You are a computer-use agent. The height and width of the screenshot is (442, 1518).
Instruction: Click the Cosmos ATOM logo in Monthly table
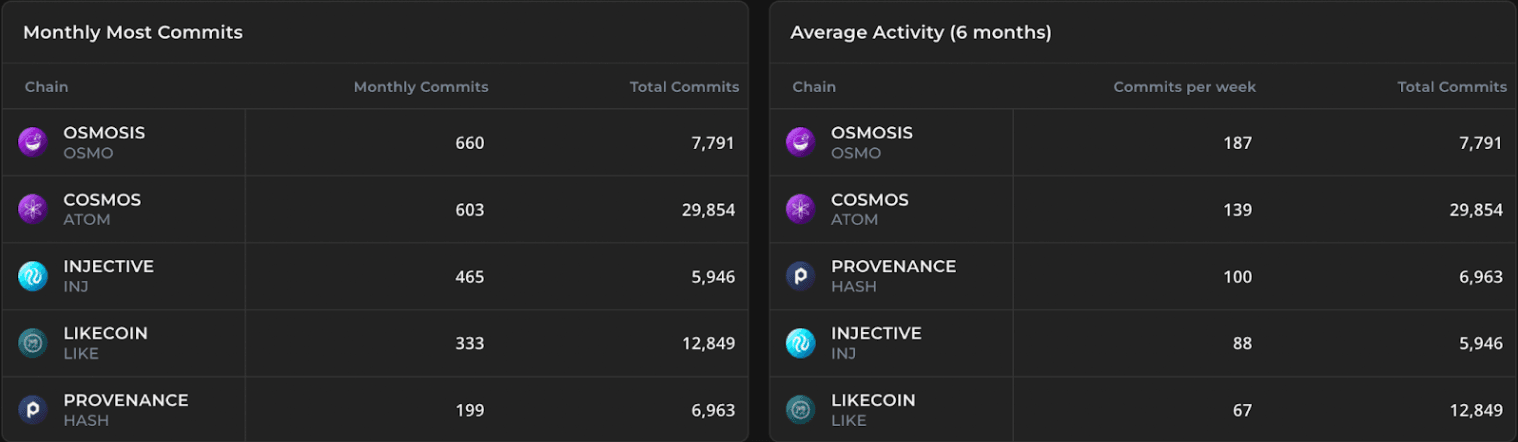click(x=33, y=209)
